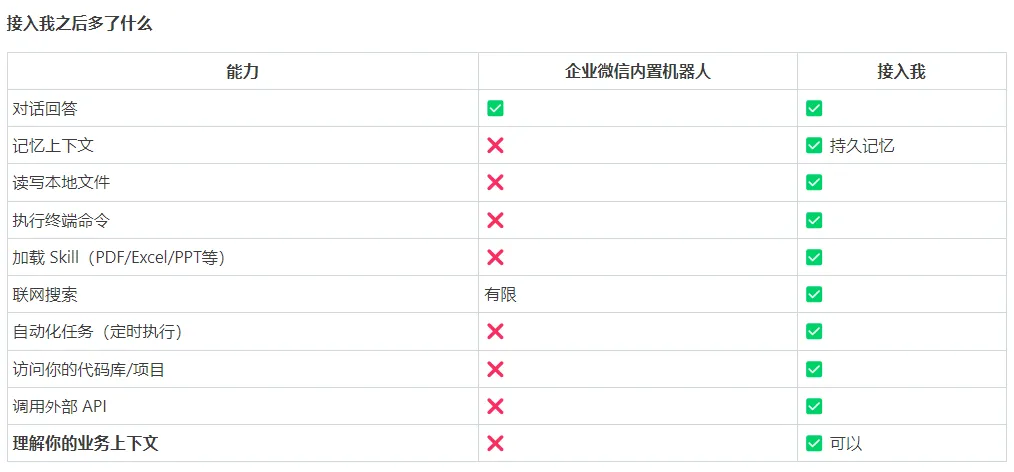
Task: Click the red X in the 理解你的业务上下文 row
Action: point(495,443)
